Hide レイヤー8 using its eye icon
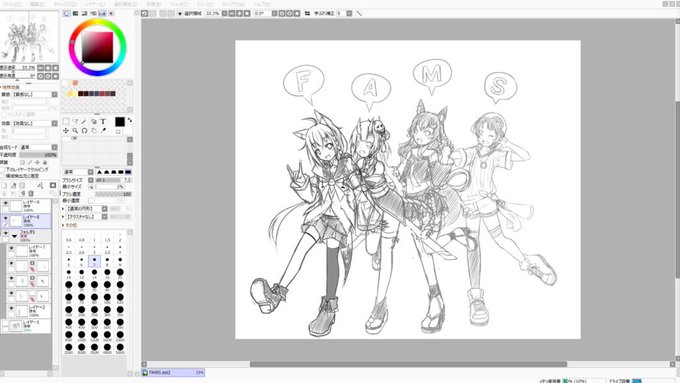Viewport: 680px width, 383px height. 5,219
